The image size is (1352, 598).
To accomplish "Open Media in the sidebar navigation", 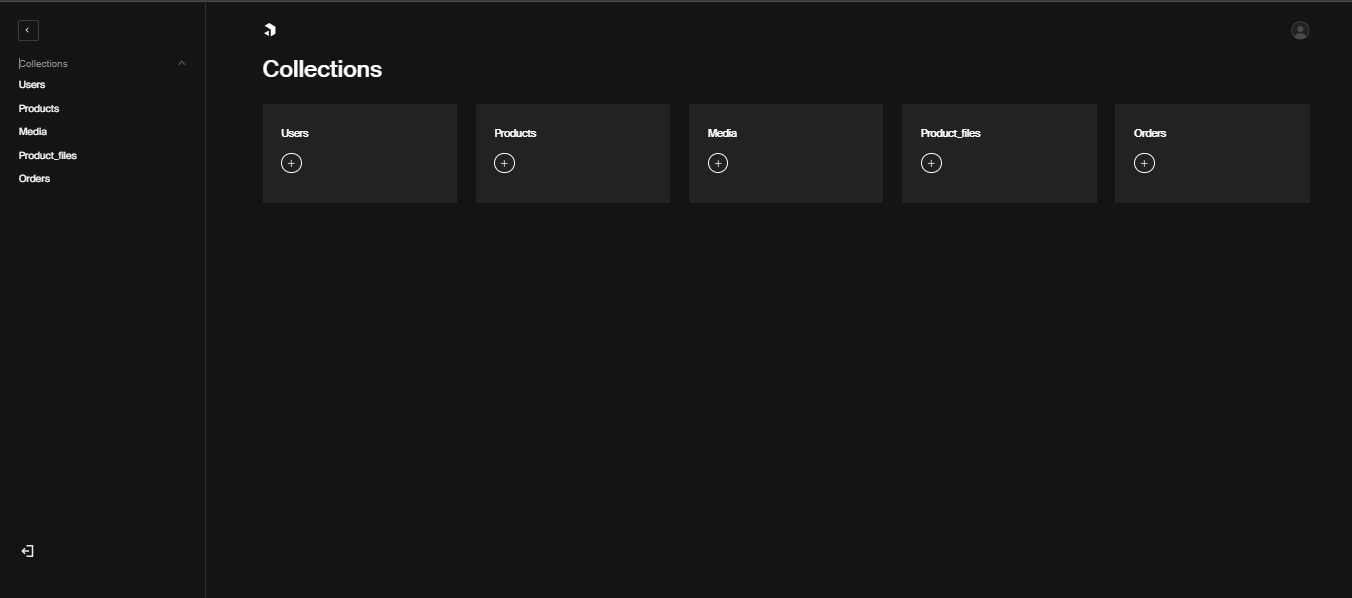I will (33, 132).
